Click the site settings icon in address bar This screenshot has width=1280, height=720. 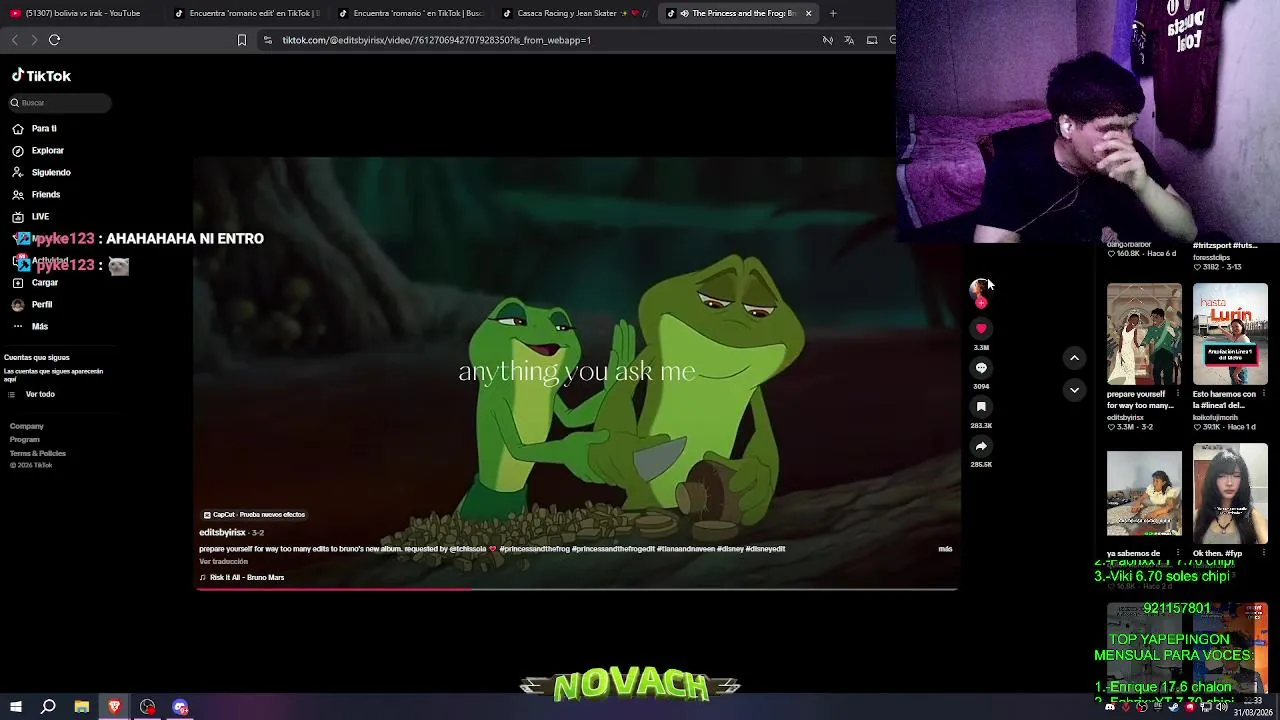tap(267, 40)
